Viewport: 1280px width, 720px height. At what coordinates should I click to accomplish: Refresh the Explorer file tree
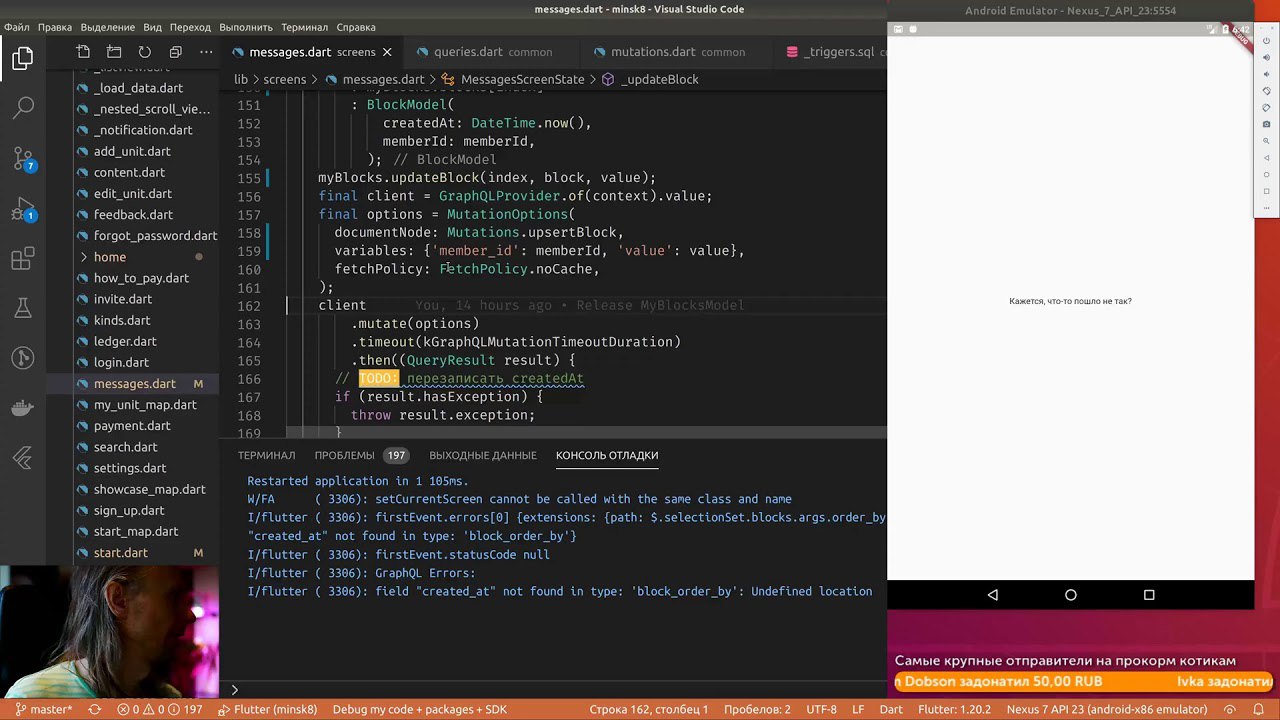[x=145, y=52]
